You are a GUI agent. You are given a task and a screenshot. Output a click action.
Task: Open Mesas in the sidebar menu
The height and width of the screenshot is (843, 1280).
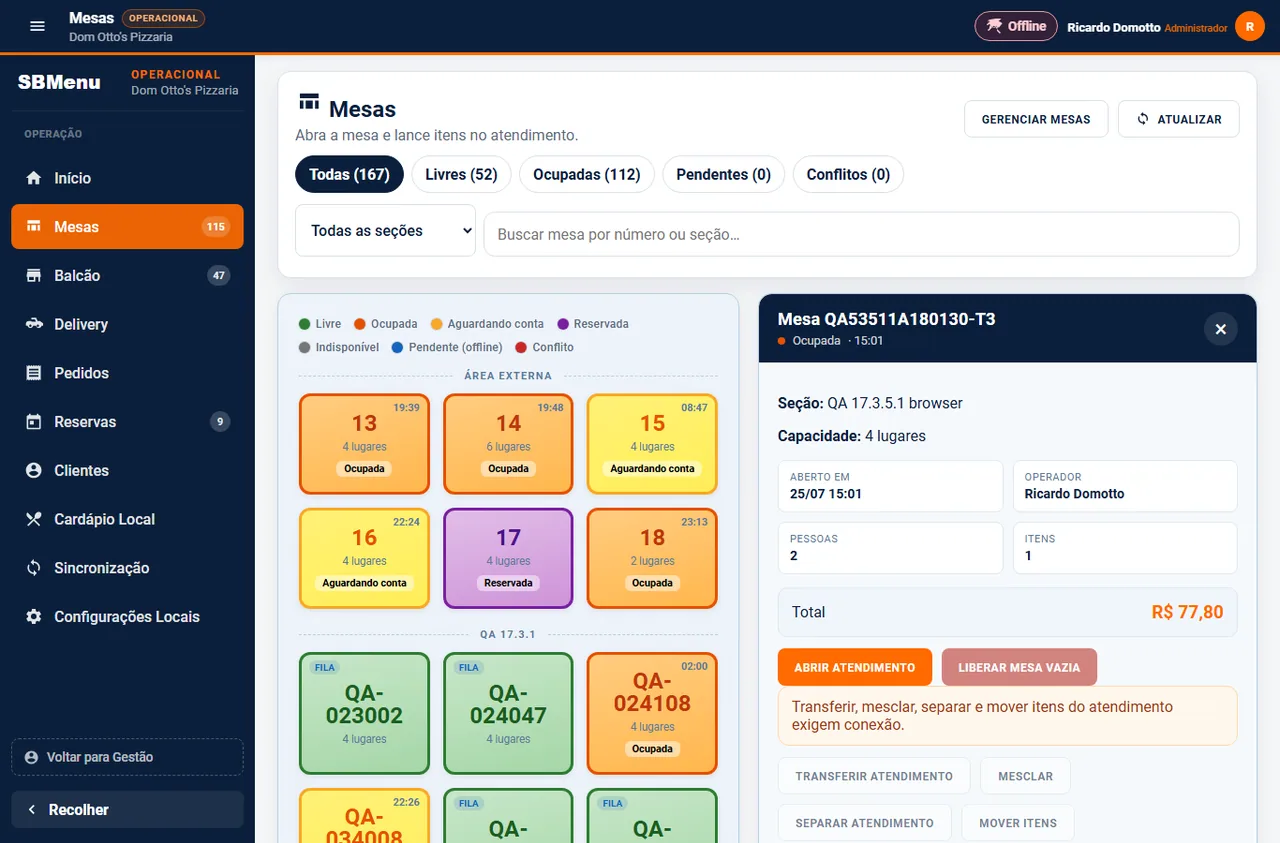(x=127, y=227)
